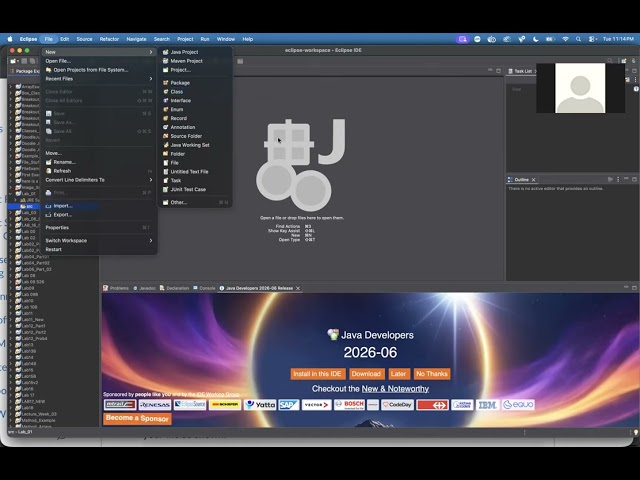Click the Interface icon in New submenu

pyautogui.click(x=166, y=100)
